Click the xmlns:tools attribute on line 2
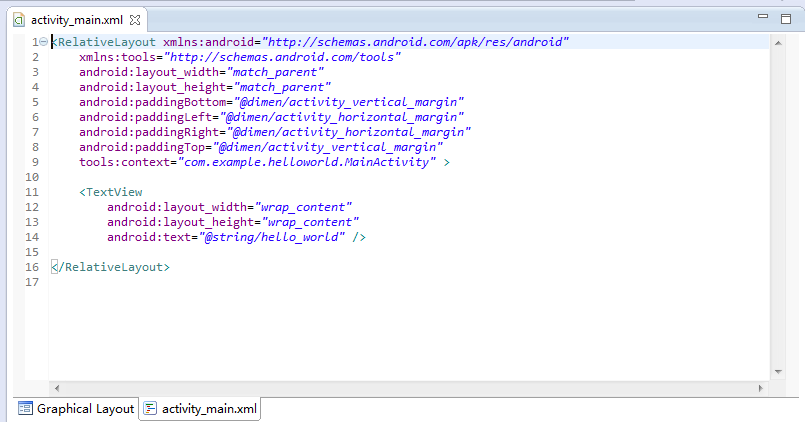The image size is (805, 422). tap(240, 57)
